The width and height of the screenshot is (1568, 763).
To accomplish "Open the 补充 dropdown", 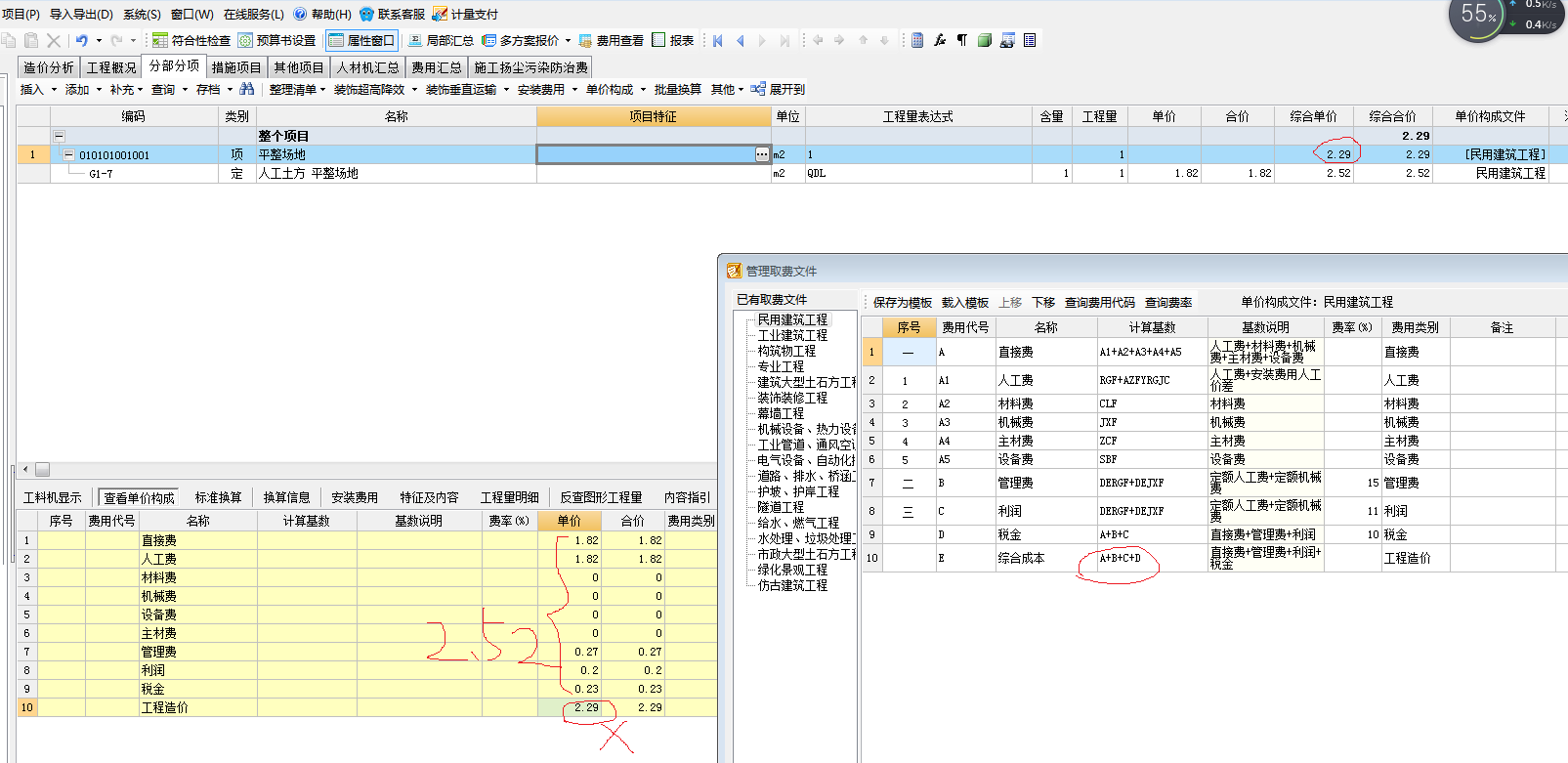I will click(128, 89).
